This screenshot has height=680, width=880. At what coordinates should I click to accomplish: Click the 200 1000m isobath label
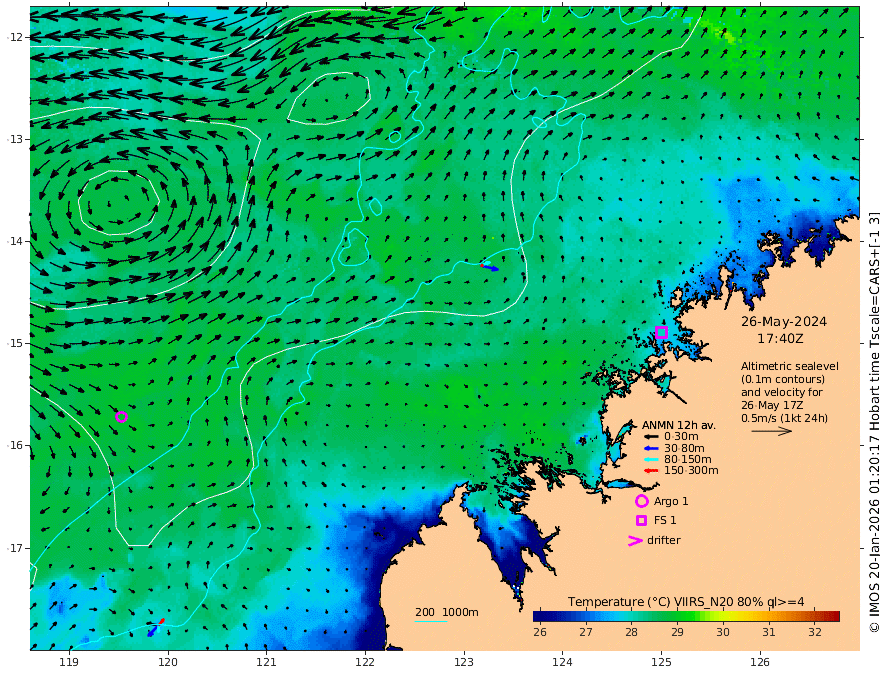(x=447, y=612)
